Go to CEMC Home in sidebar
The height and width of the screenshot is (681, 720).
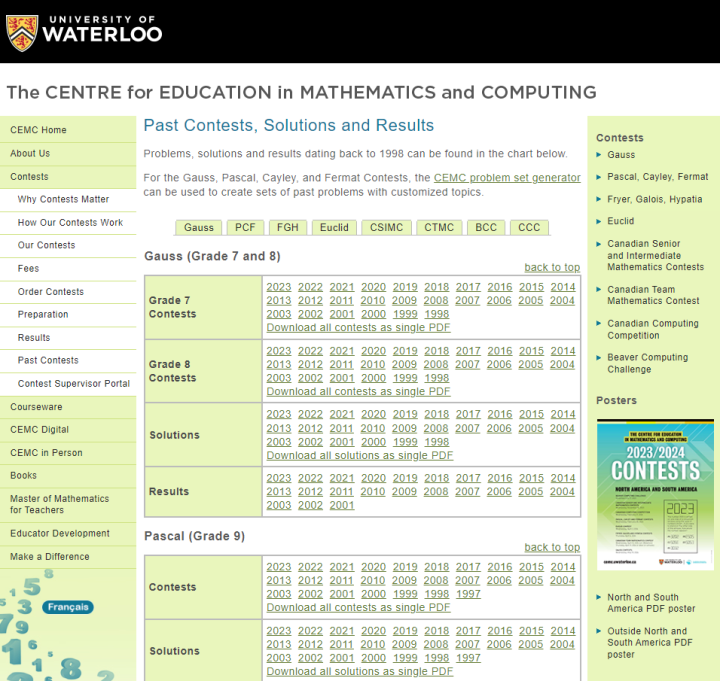click(38, 130)
